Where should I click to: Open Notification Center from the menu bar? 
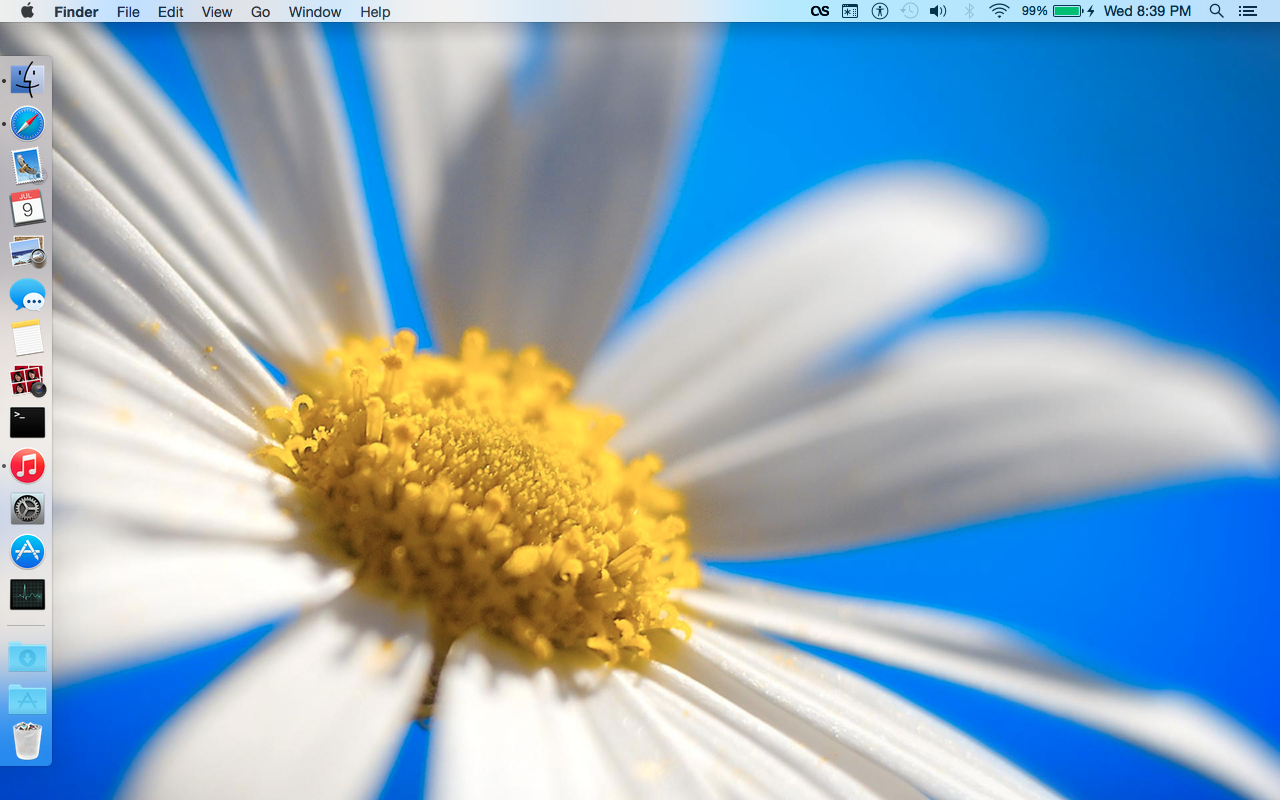pos(1247,11)
